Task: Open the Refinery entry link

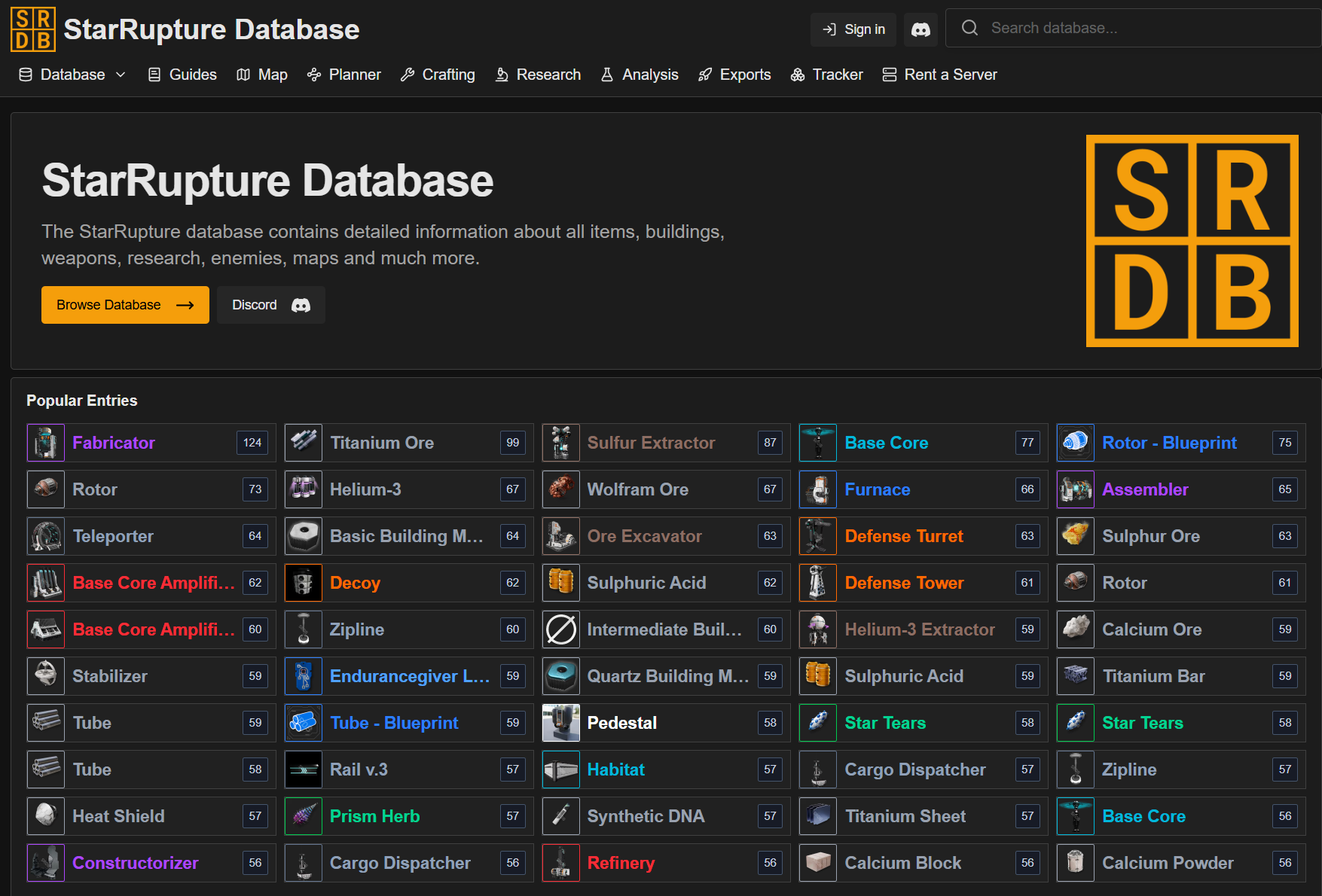Action: [x=621, y=863]
